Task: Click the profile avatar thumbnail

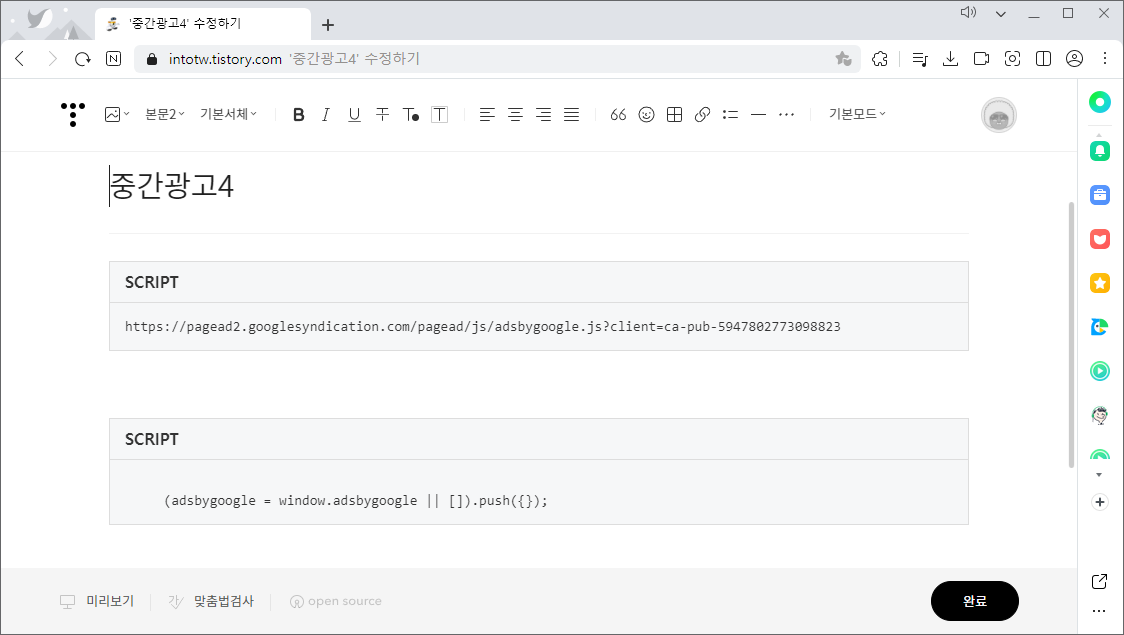Action: point(999,115)
